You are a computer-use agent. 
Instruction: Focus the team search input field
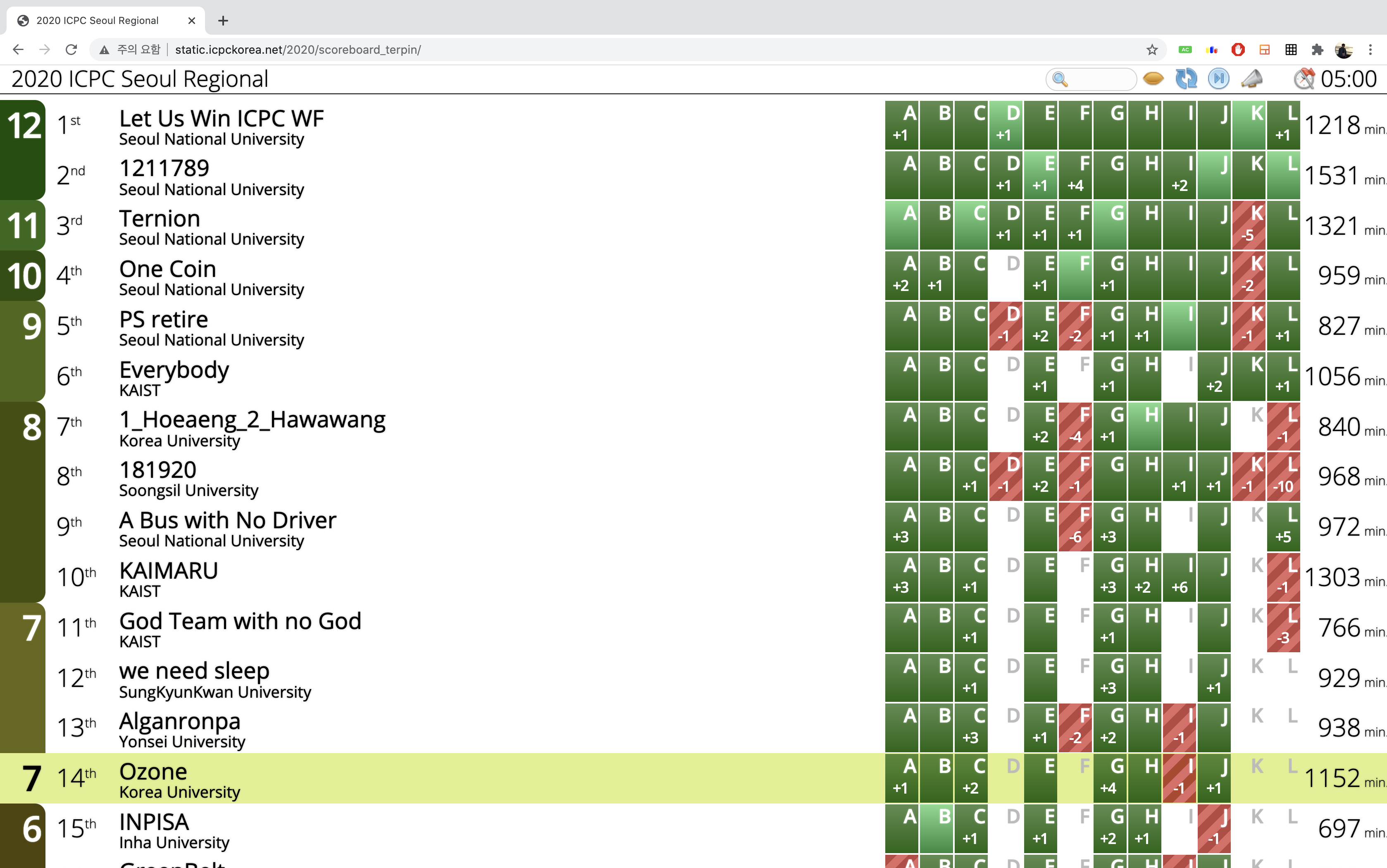(1091, 79)
